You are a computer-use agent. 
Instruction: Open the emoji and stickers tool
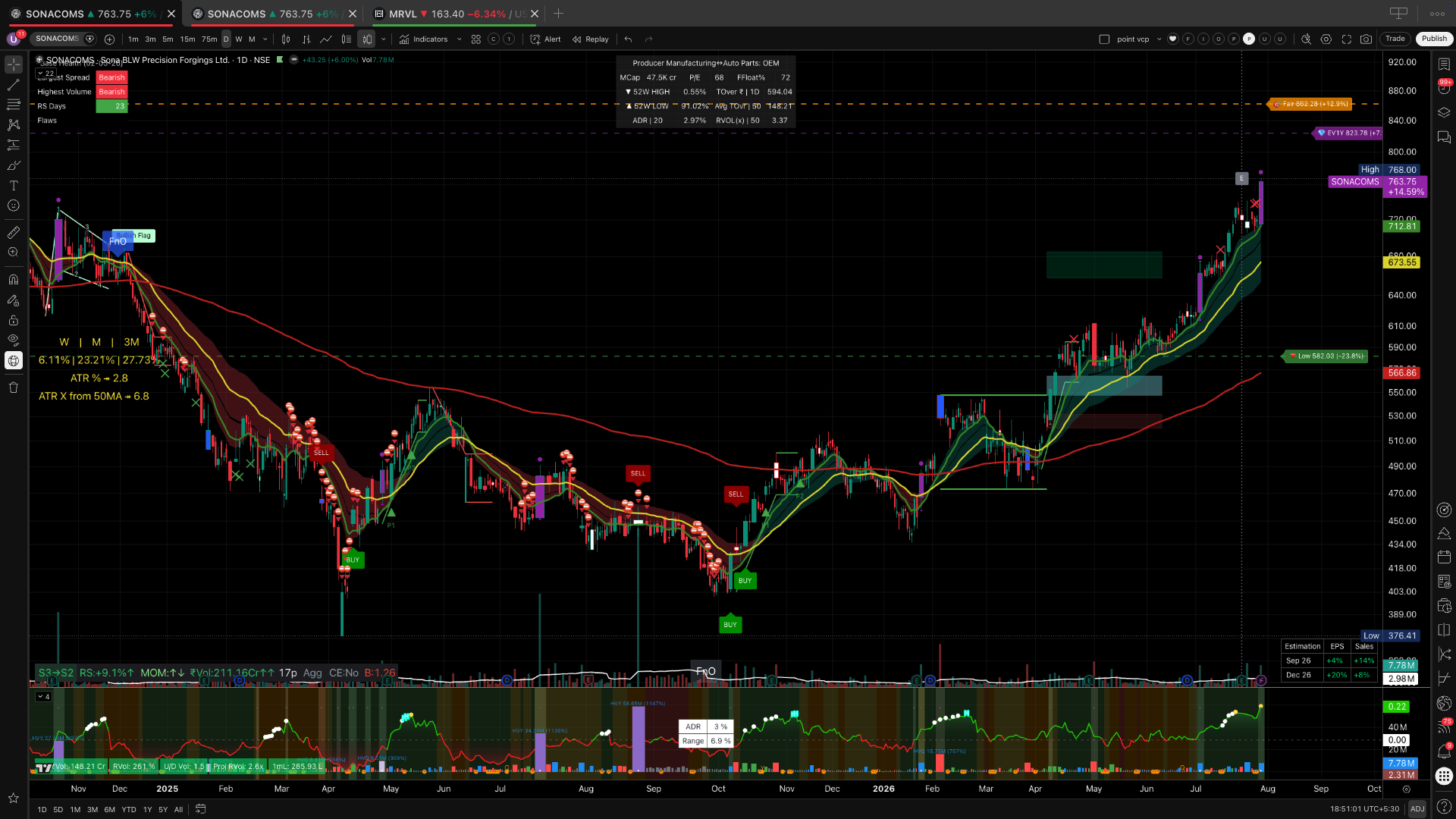[x=14, y=206]
